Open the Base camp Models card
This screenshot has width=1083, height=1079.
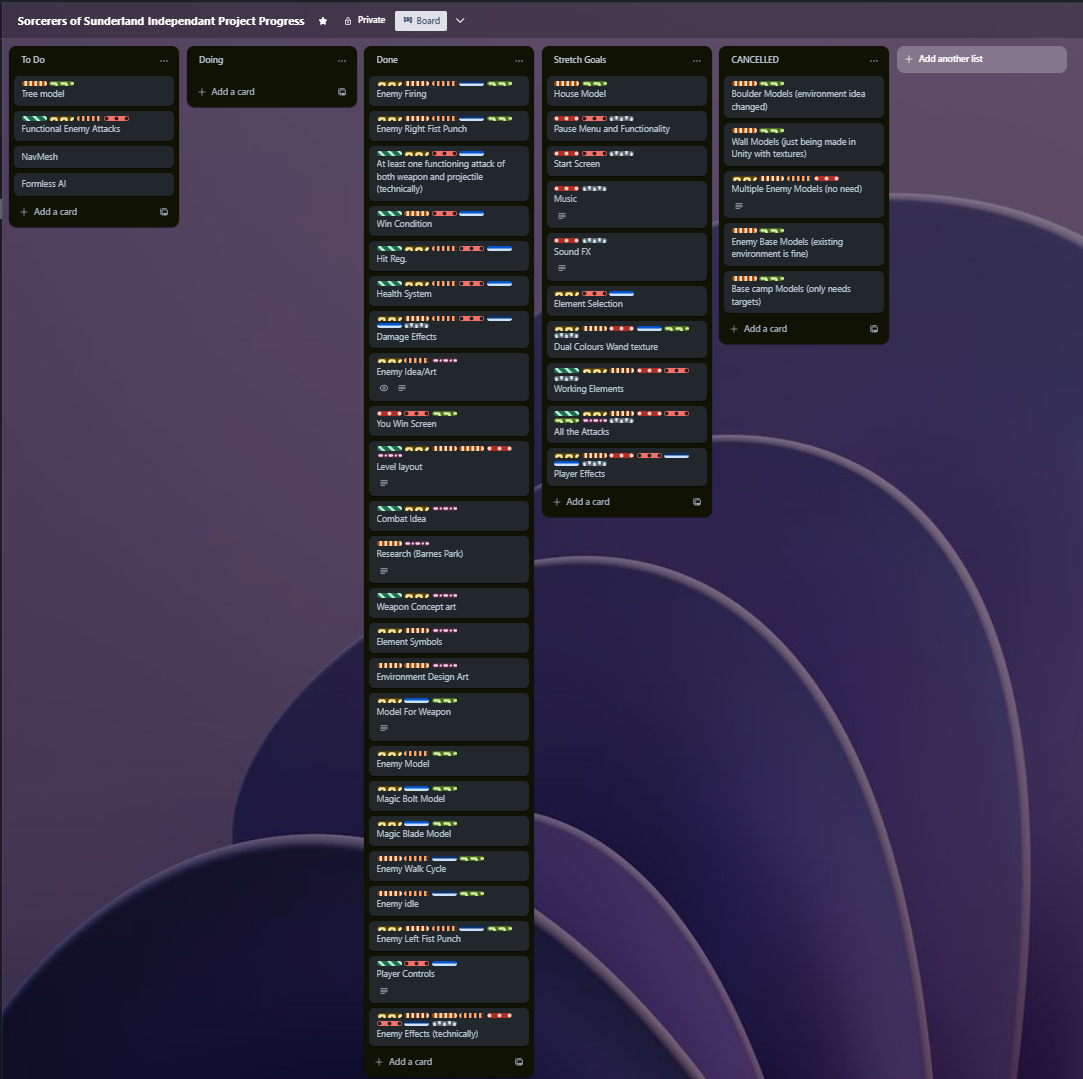804,292
